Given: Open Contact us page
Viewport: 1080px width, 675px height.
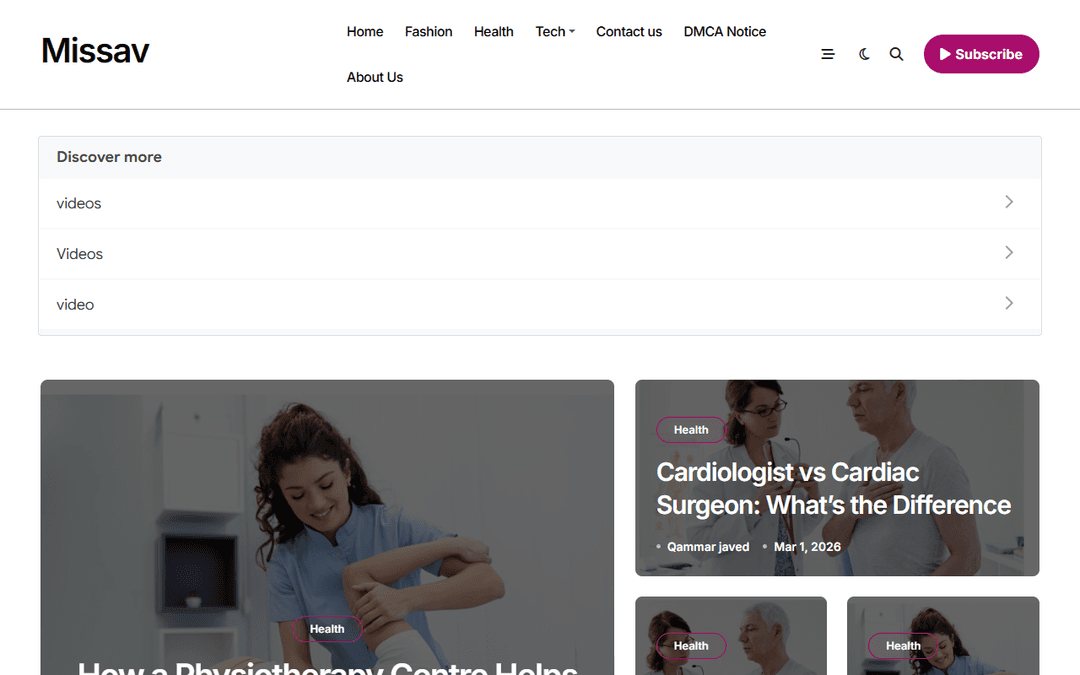Looking at the screenshot, I should (x=629, y=32).
